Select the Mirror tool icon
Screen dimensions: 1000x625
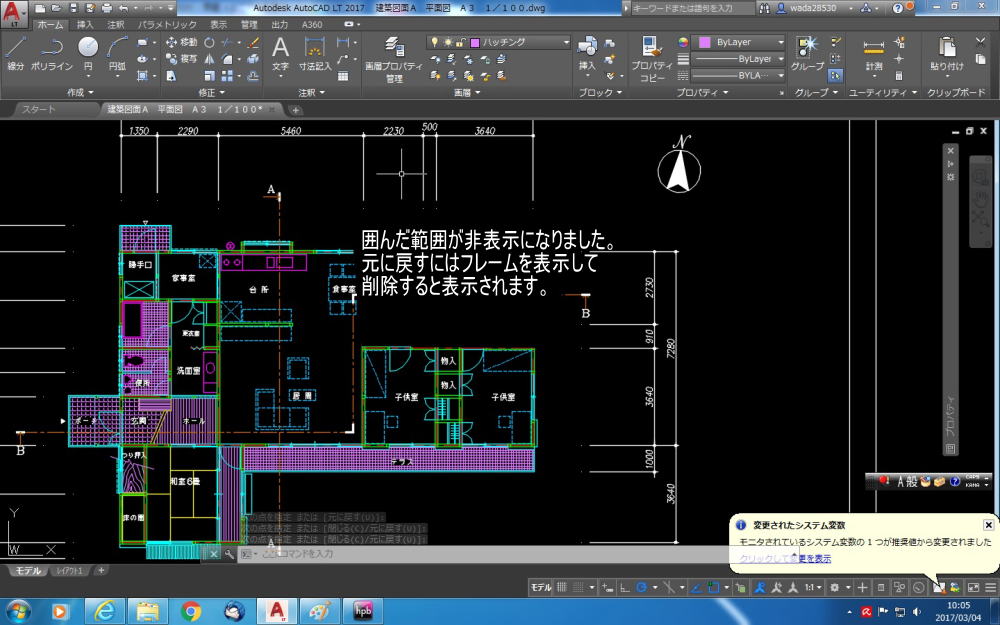coord(209,59)
